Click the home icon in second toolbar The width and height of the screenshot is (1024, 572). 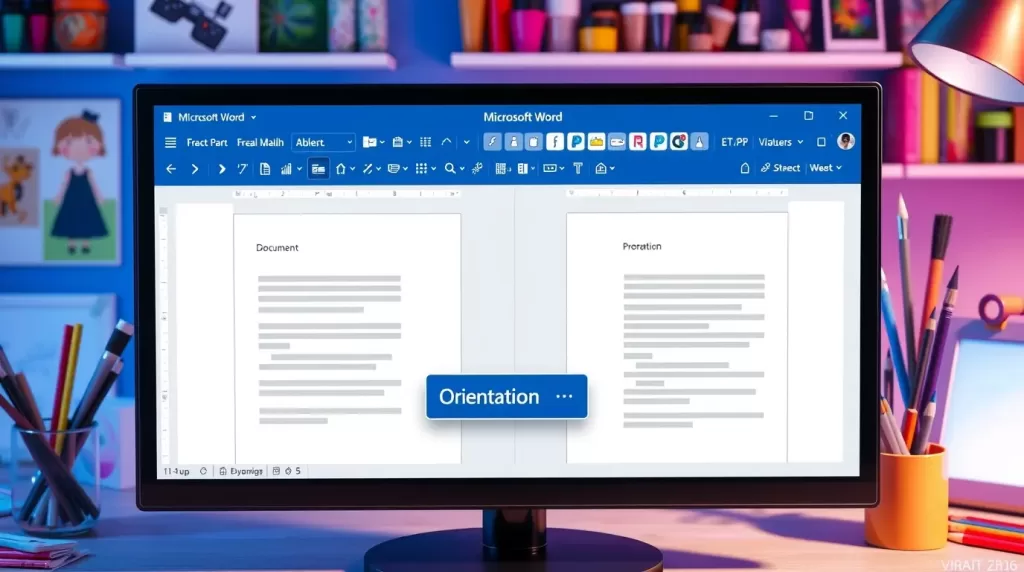[x=341, y=168]
